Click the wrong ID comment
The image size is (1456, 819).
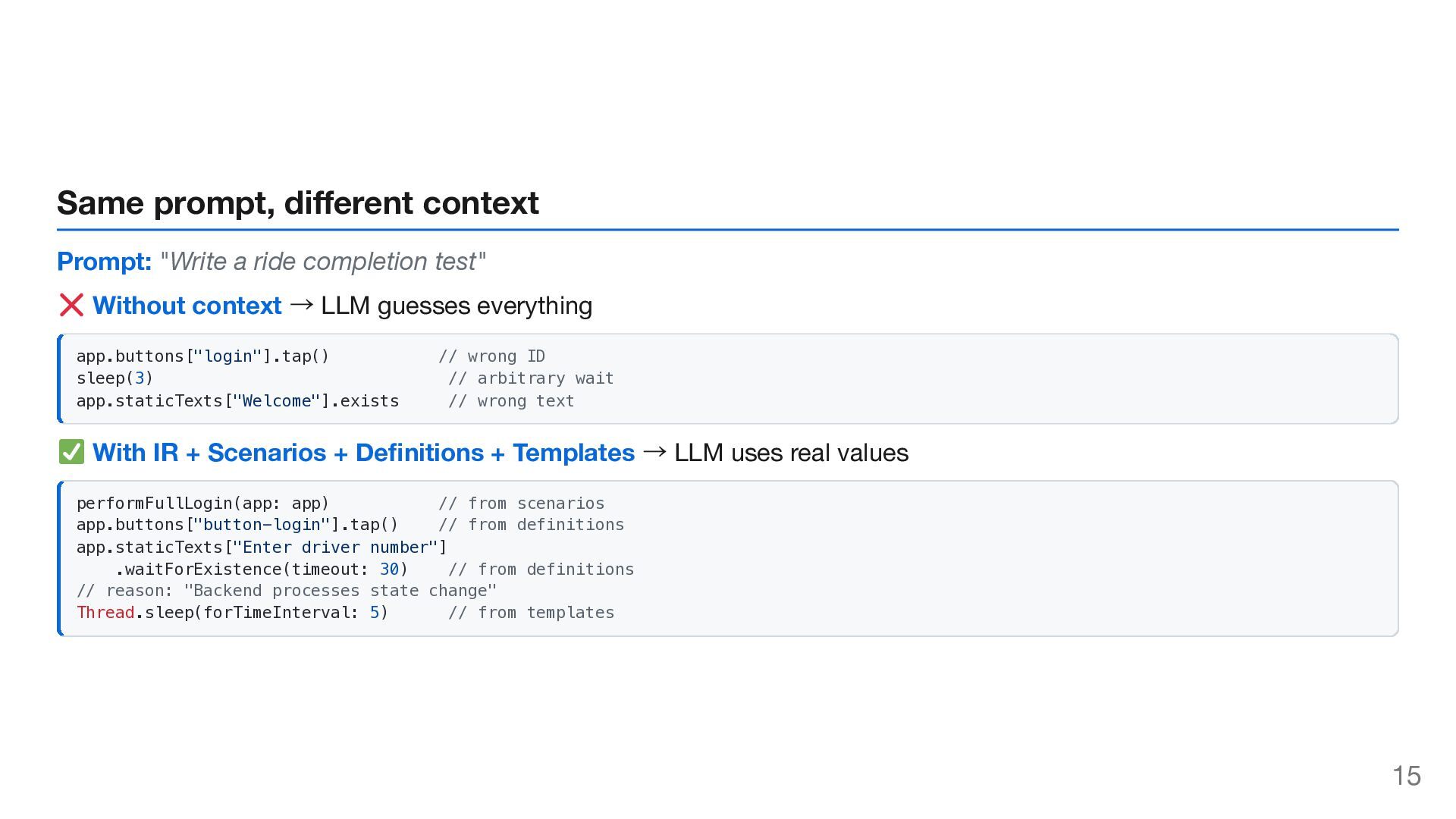[491, 356]
